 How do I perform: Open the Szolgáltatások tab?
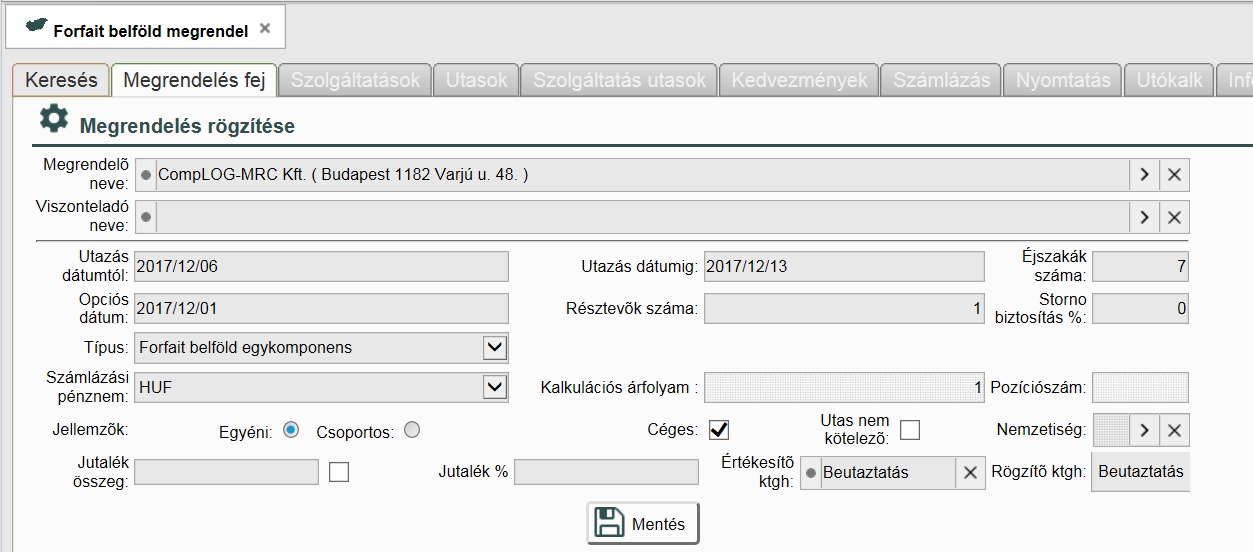355,80
